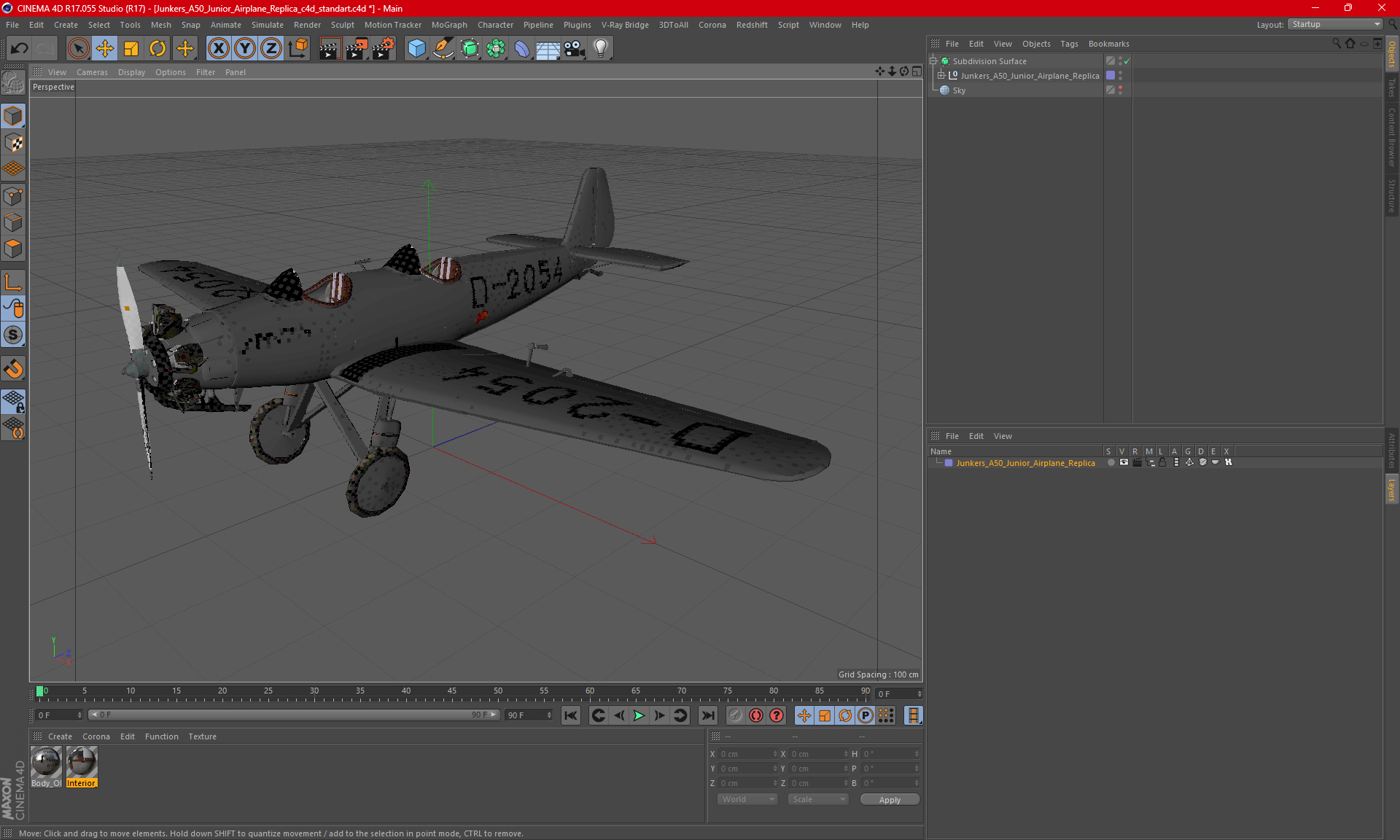Switch to Texture mode icon

tap(13, 143)
